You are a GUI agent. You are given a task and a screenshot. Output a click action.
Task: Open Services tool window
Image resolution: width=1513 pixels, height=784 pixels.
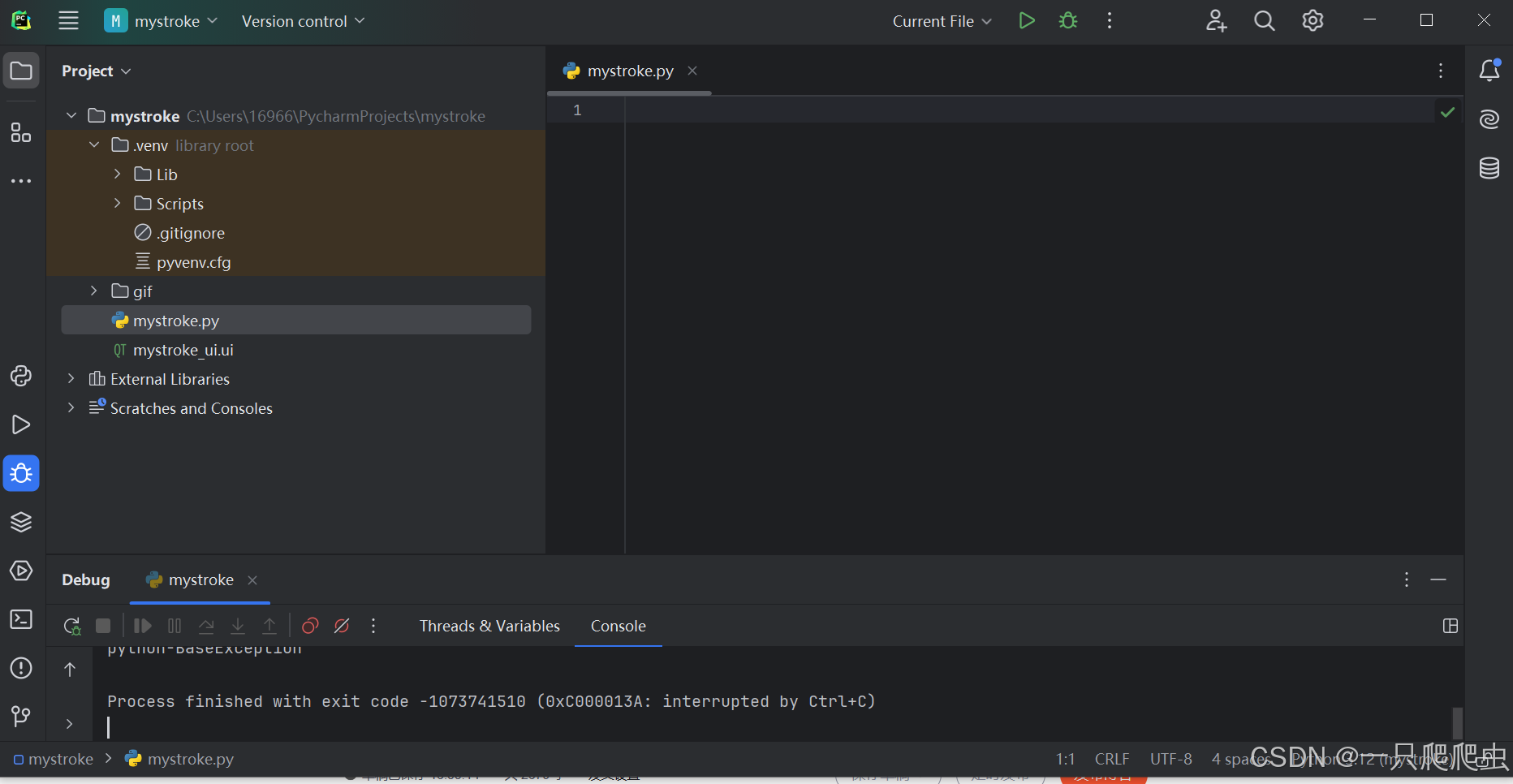pyautogui.click(x=21, y=571)
